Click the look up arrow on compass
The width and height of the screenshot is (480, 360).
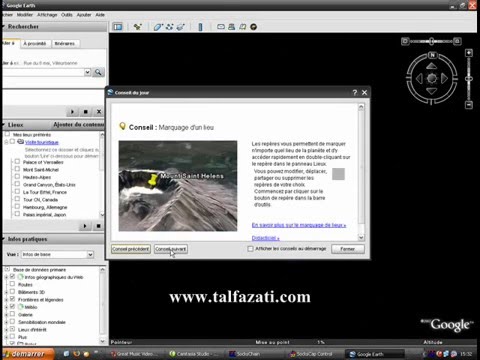click(x=432, y=66)
